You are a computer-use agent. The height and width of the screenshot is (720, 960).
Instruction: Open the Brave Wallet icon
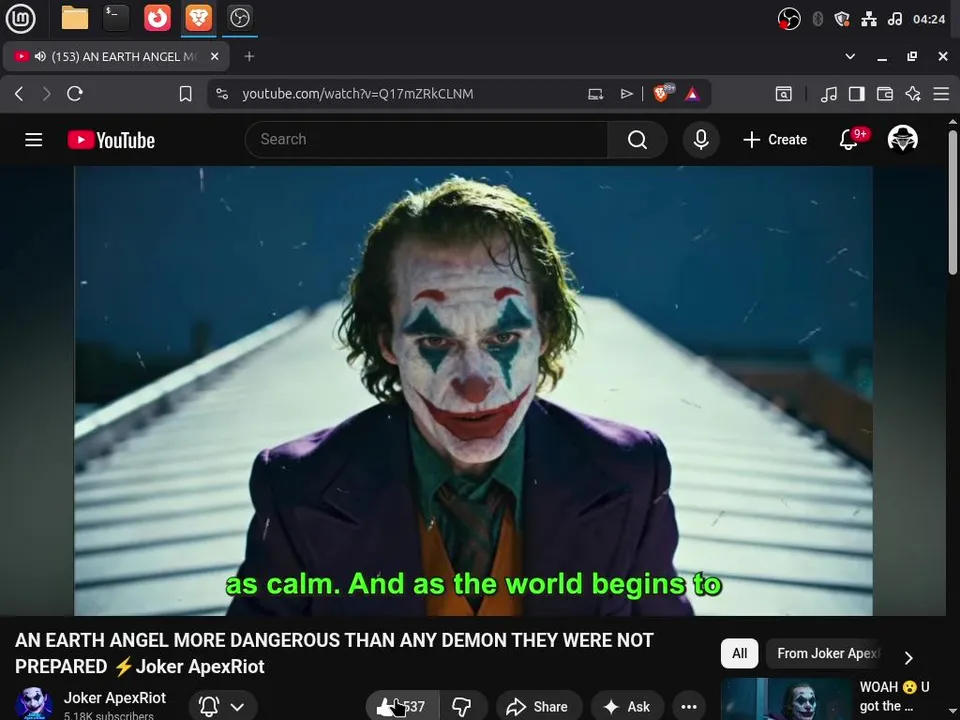pos(885,94)
